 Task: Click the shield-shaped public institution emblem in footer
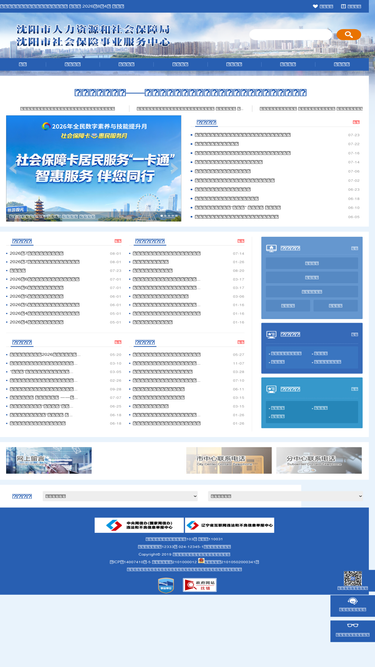pos(166,585)
